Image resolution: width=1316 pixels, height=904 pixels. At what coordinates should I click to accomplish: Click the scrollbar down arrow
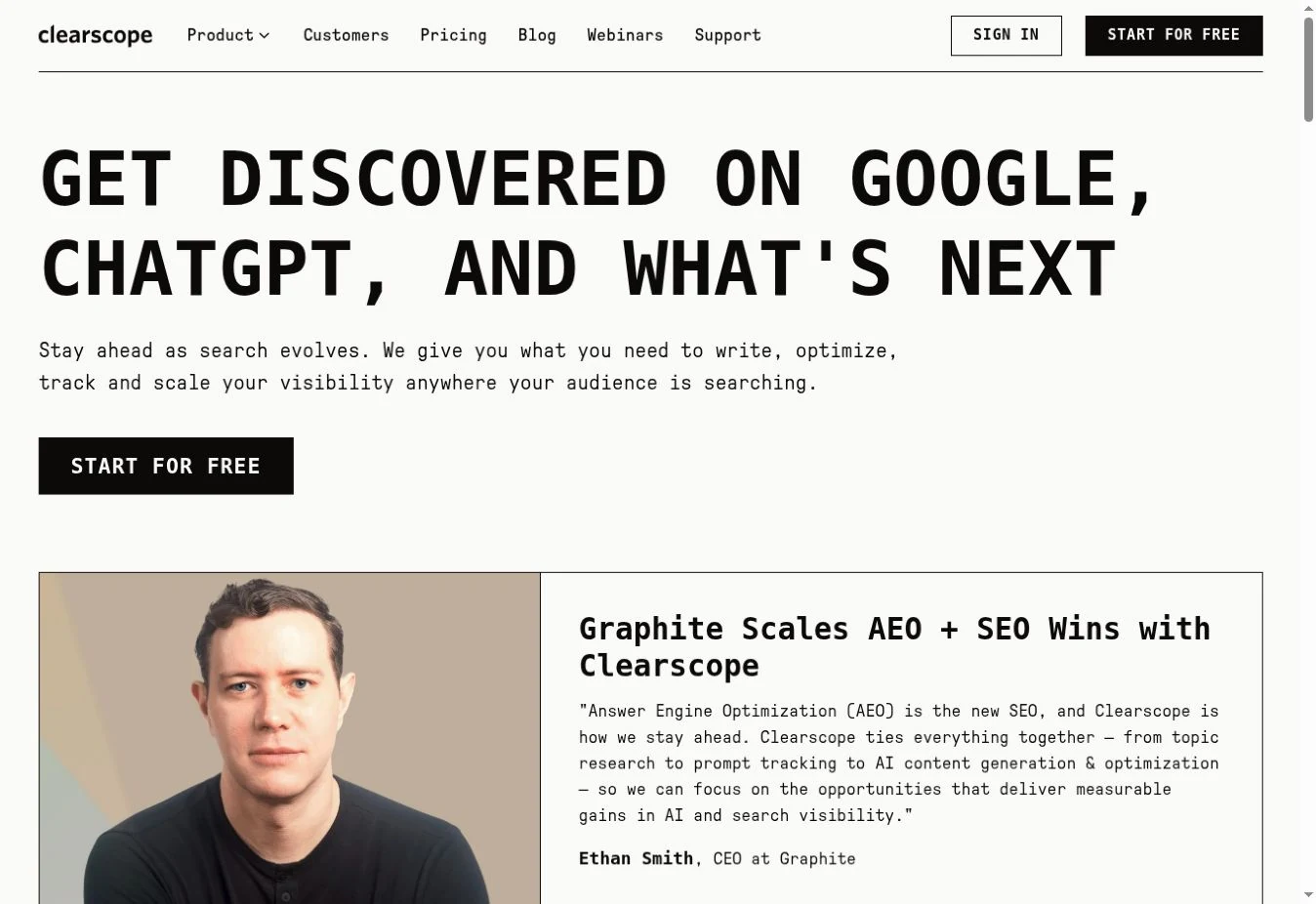point(1308,895)
